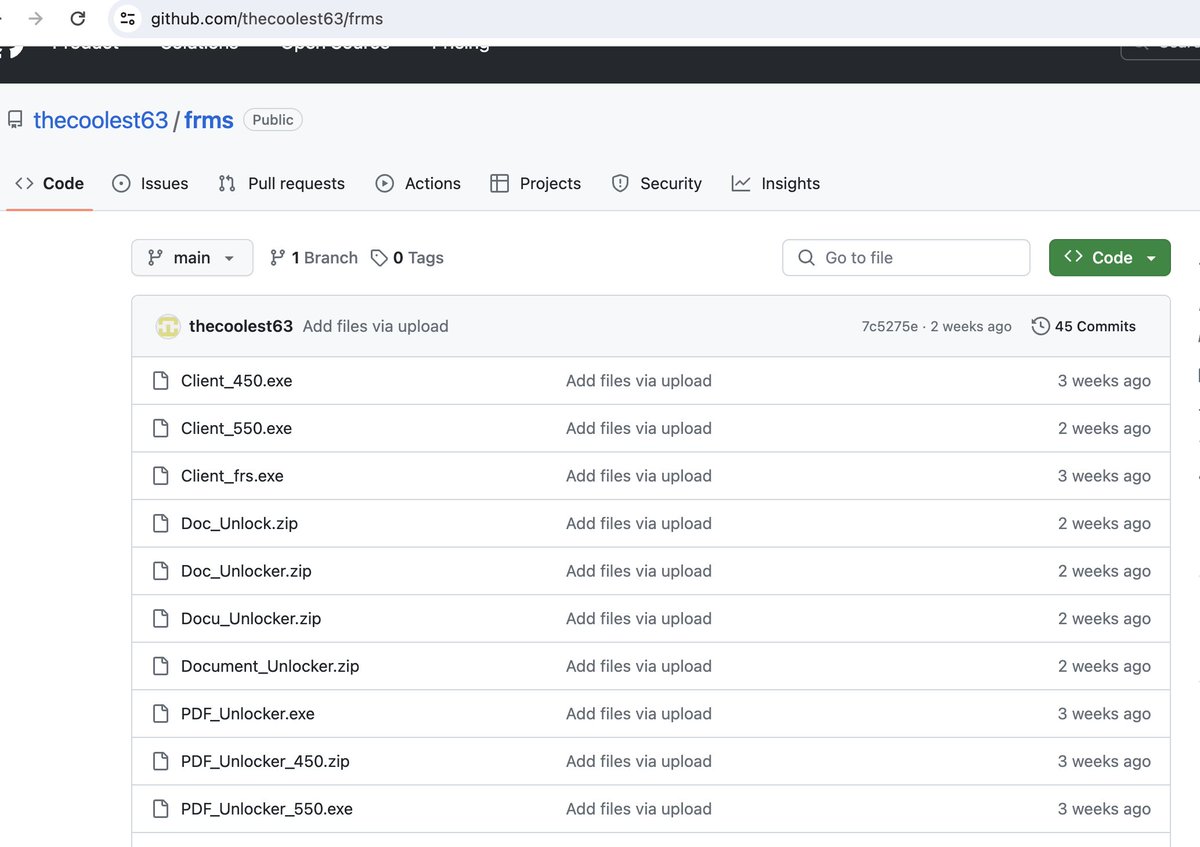Click "2 weeks ago" in Doc_Unlock.zip row
The image size is (1200, 847).
click(1104, 523)
